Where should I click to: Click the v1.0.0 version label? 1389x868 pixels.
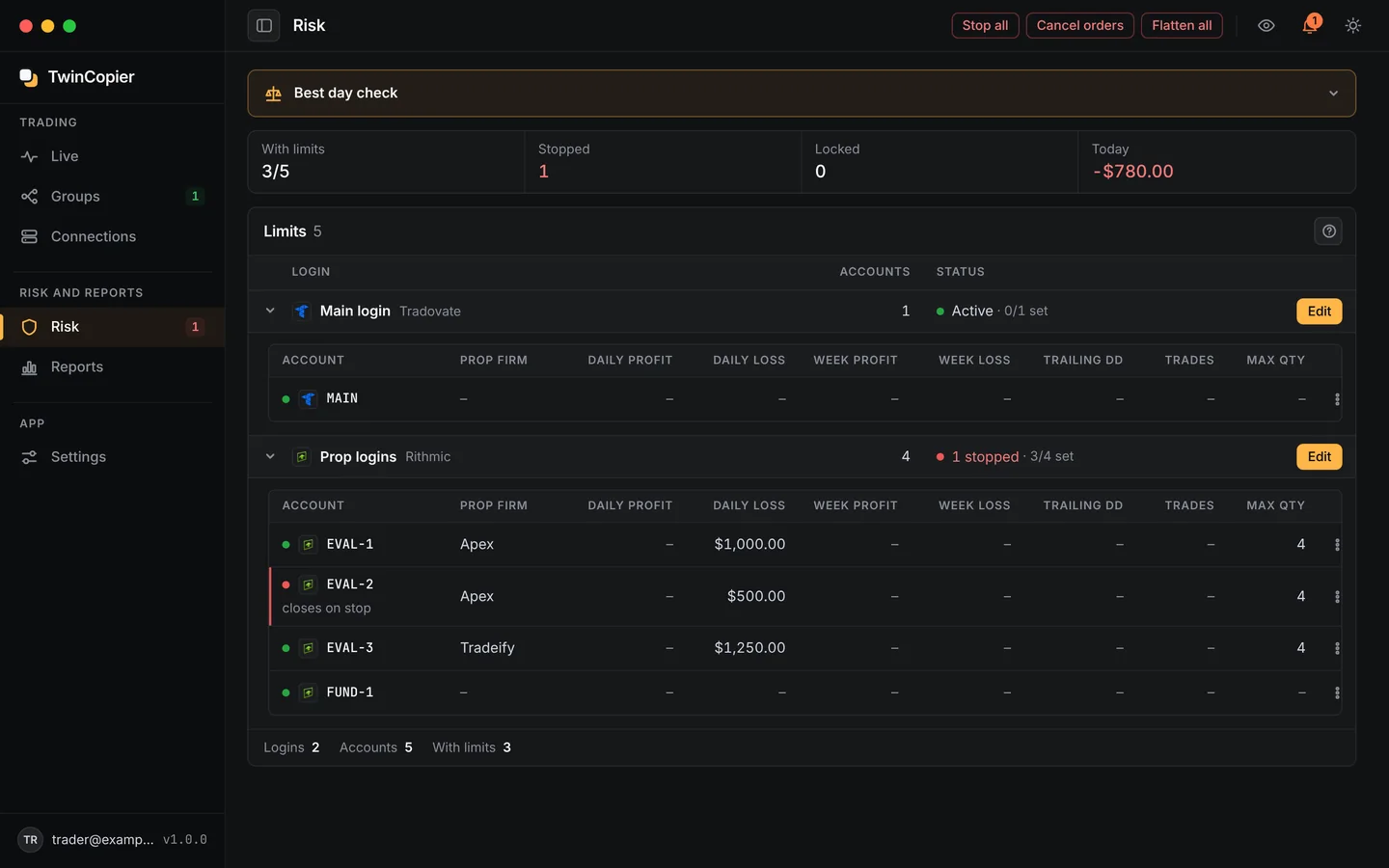[x=185, y=840]
